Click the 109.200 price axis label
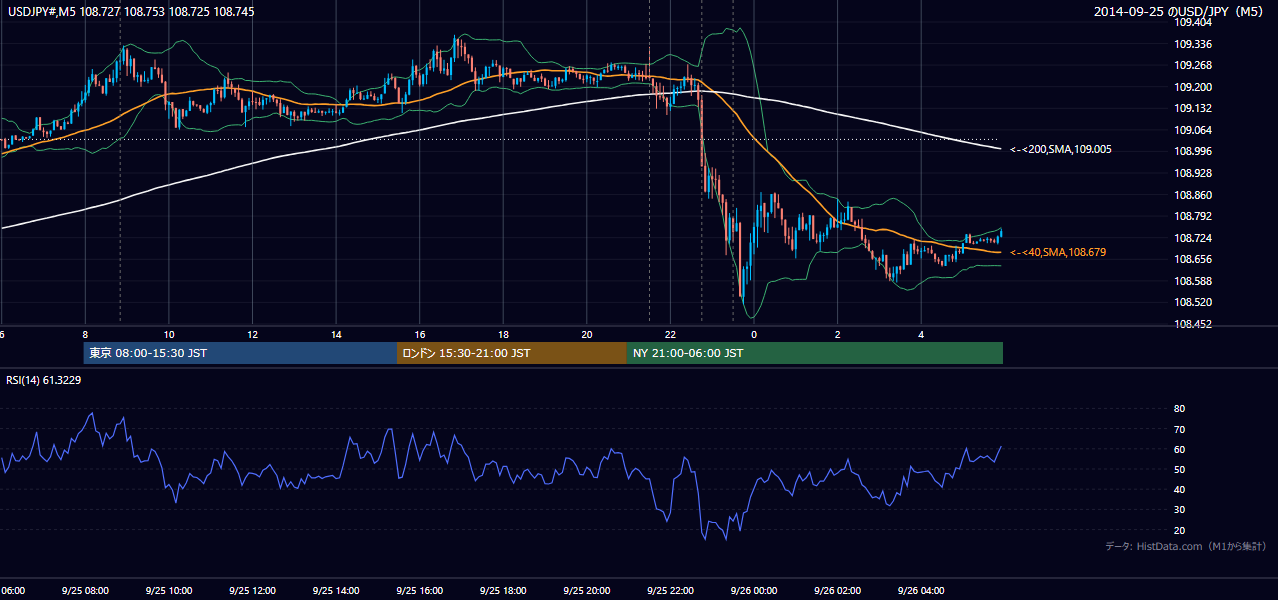This screenshot has width=1278, height=600. 1193,87
